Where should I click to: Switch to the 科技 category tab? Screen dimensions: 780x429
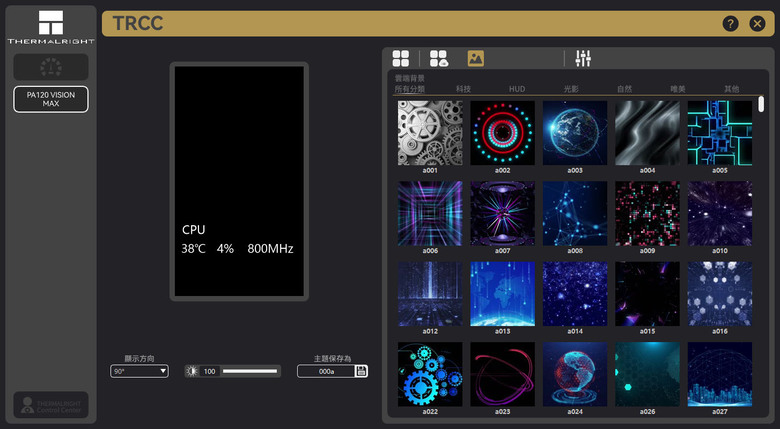463,89
